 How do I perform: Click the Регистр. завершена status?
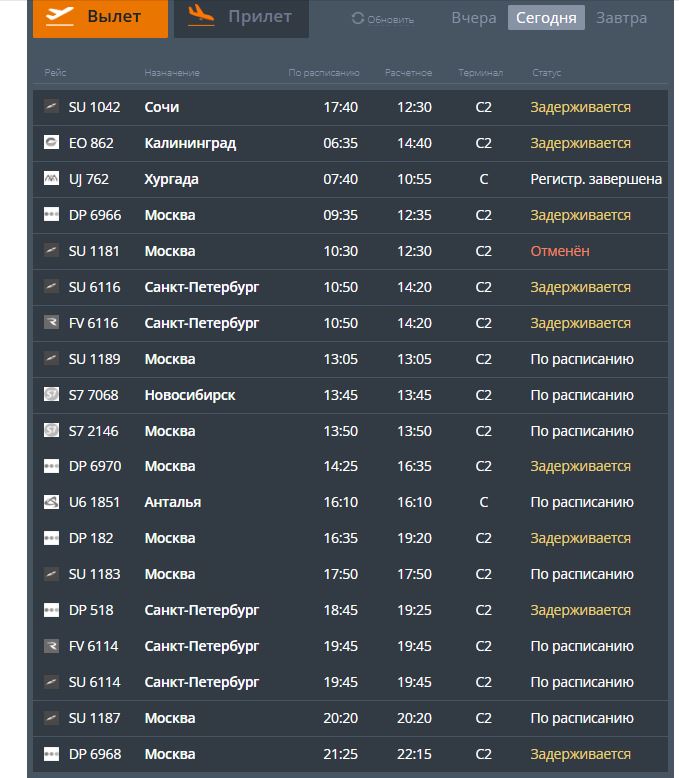tap(596, 179)
